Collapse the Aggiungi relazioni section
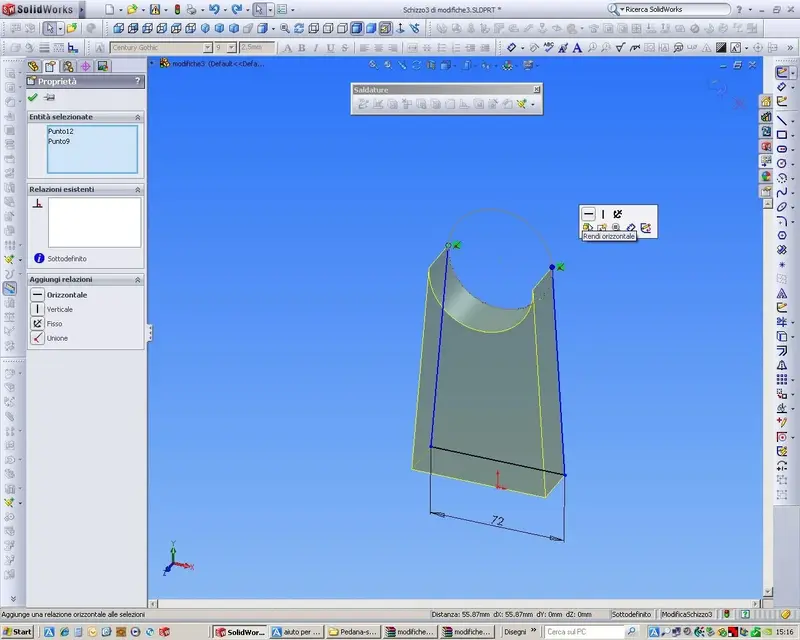The height and width of the screenshot is (640, 800). point(138,280)
